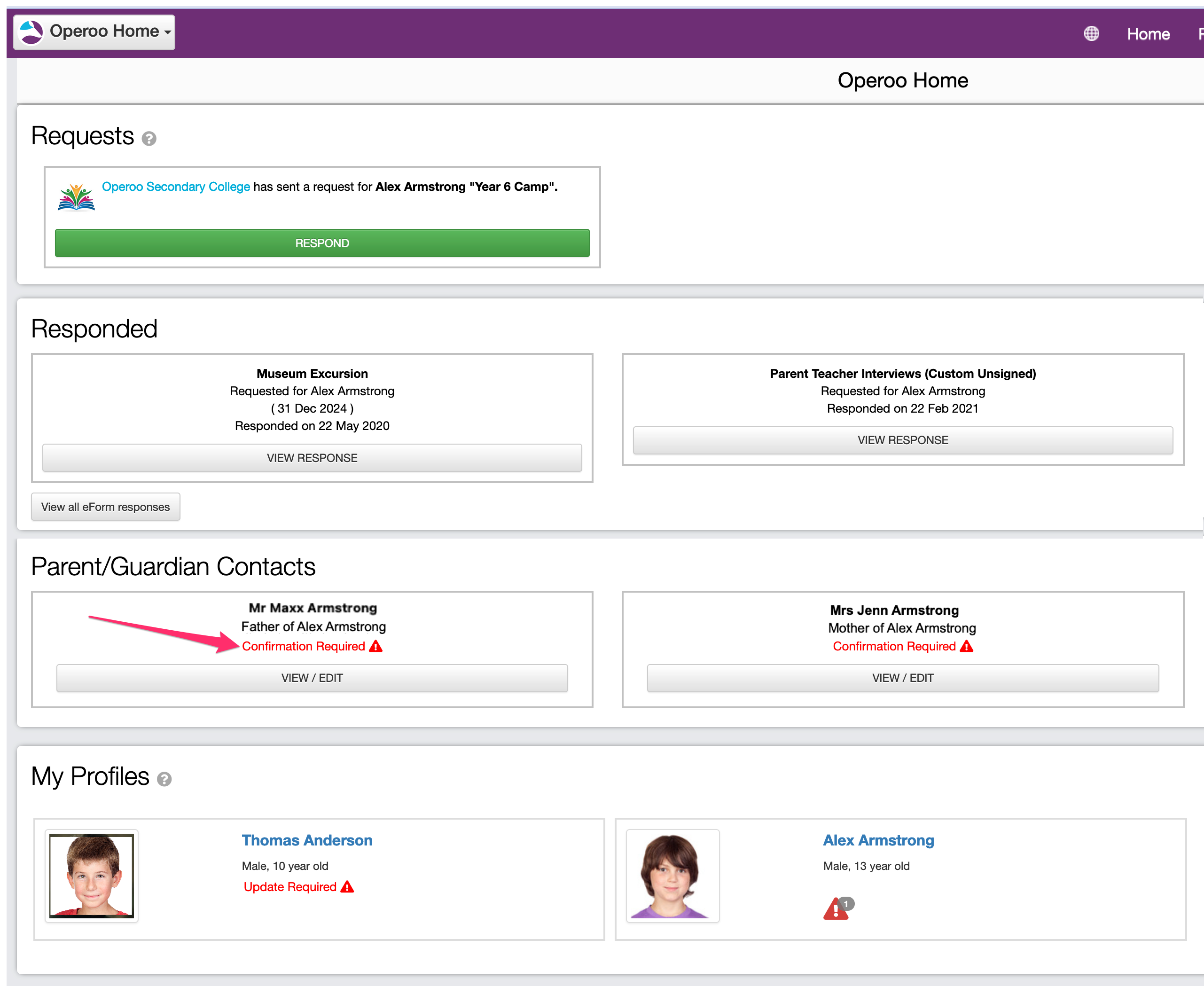Screen dimensions: 1204x986
Task: Click Thomas Anderson's profile photo
Action: pos(92,875)
